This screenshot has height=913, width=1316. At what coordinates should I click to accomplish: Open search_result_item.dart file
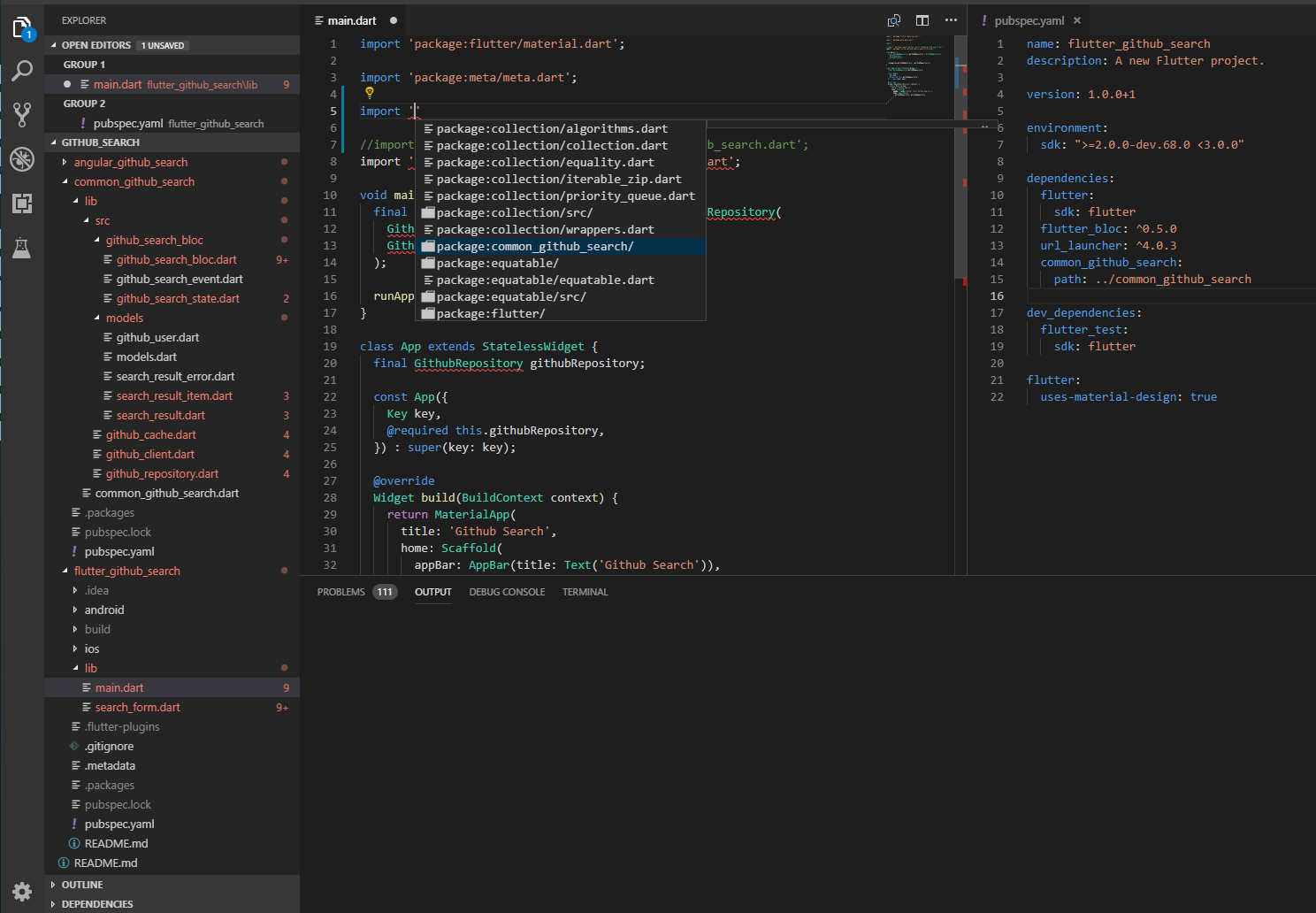pos(174,395)
